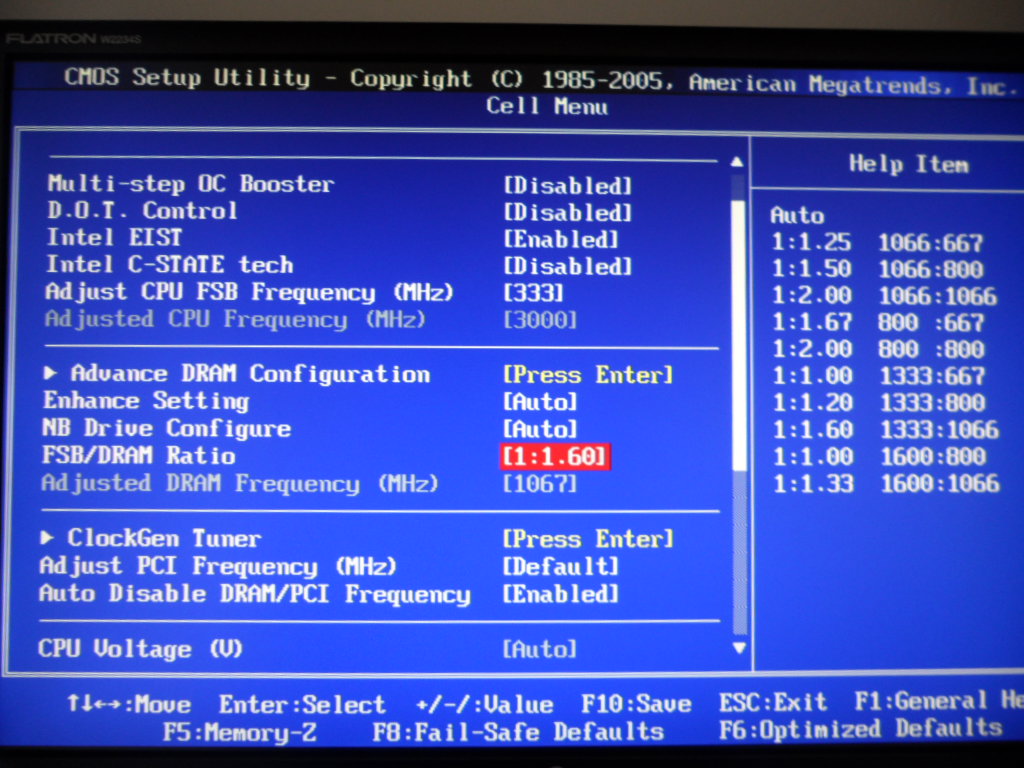Click ratio 1:1.20 1333:800 in help
1024x768 pixels.
(879, 403)
